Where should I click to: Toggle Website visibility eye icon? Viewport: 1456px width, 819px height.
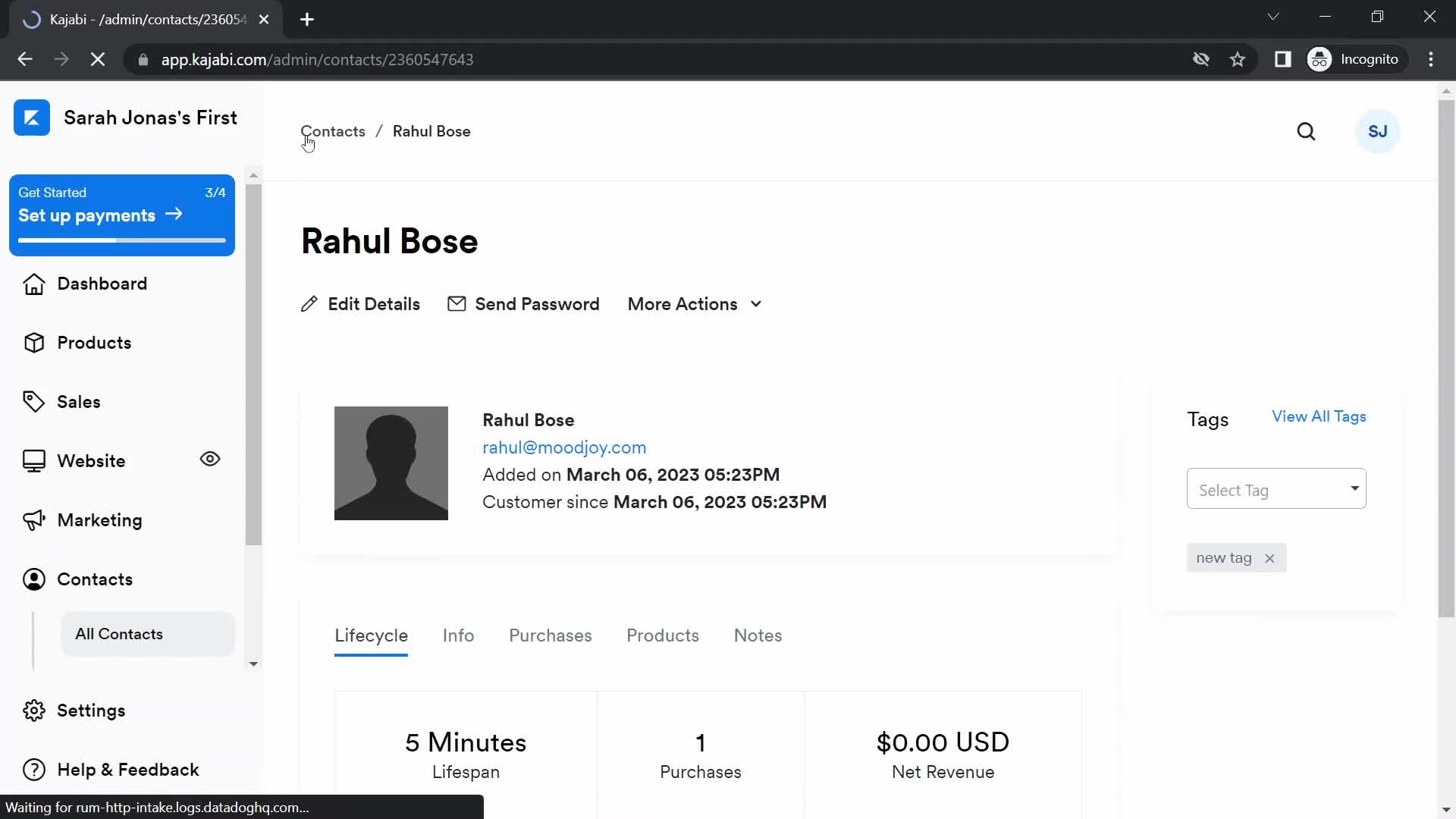point(210,459)
